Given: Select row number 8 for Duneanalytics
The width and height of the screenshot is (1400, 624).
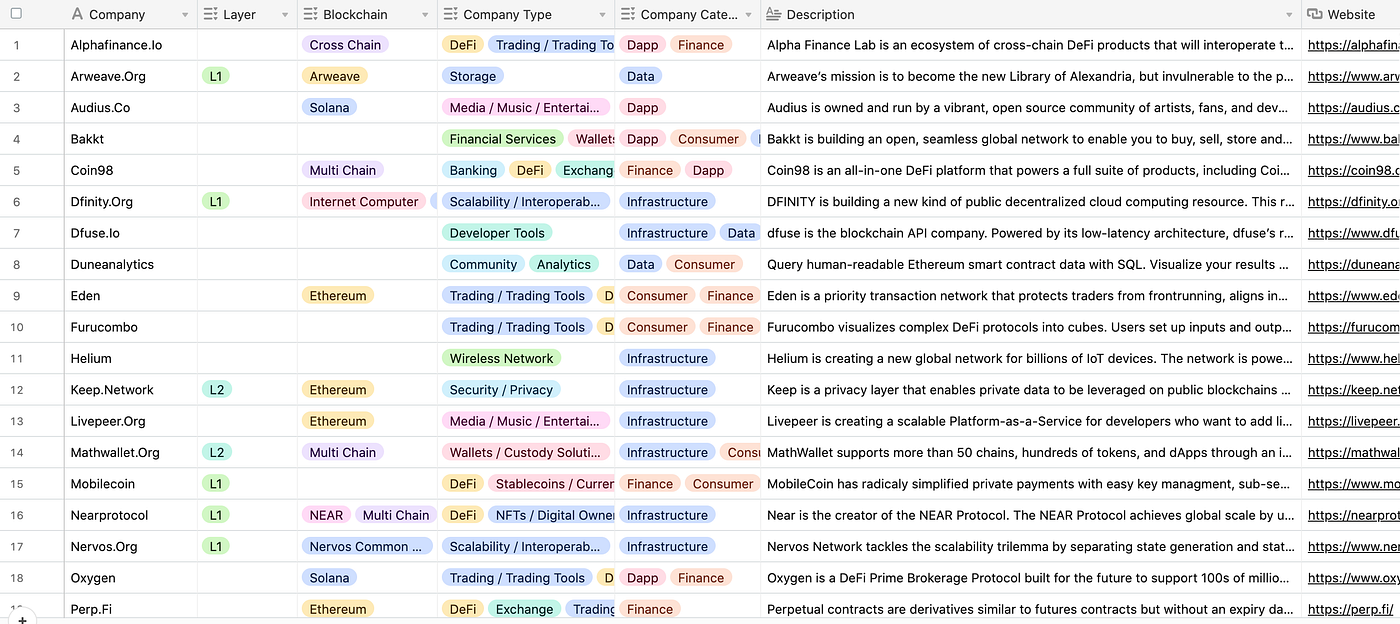Looking at the screenshot, I should tap(16, 264).
